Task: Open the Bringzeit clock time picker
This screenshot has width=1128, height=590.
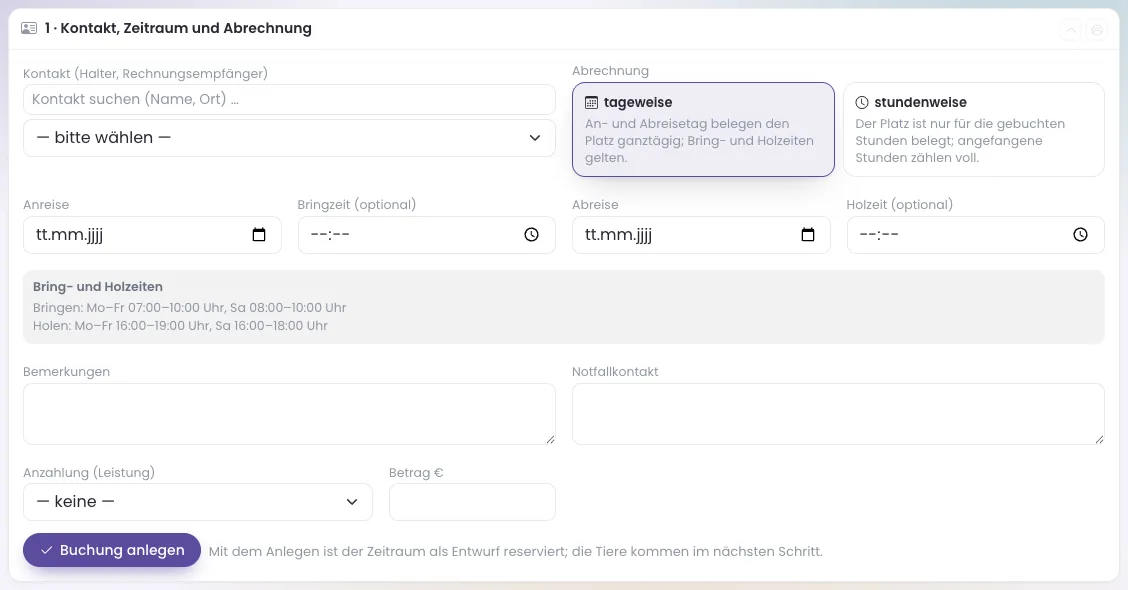Action: pos(532,235)
